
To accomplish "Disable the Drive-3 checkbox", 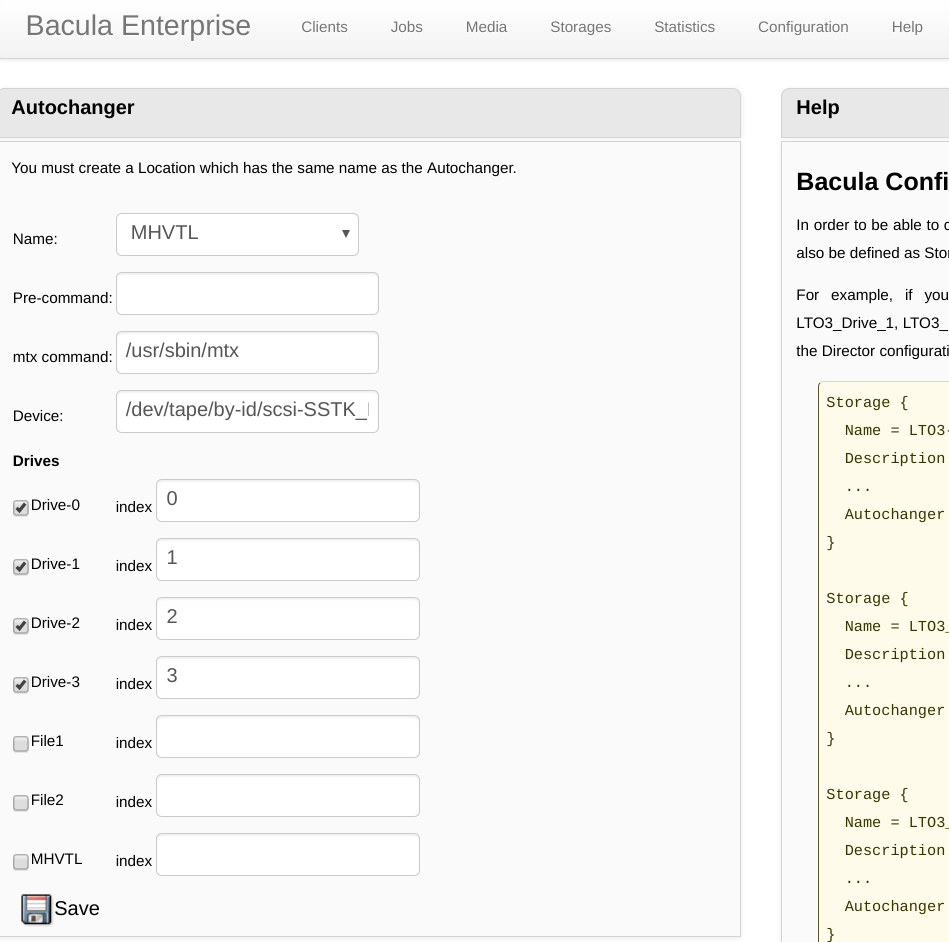I will pos(21,684).
